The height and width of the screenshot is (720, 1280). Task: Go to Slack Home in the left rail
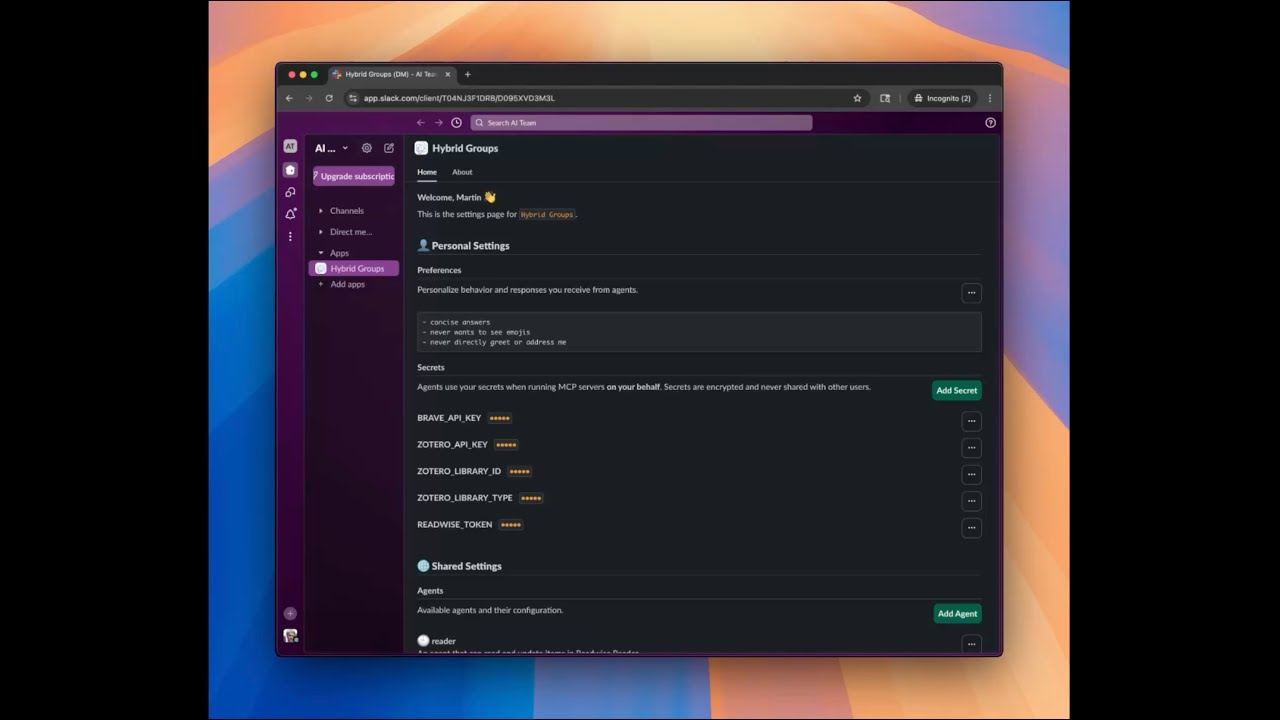click(290, 170)
